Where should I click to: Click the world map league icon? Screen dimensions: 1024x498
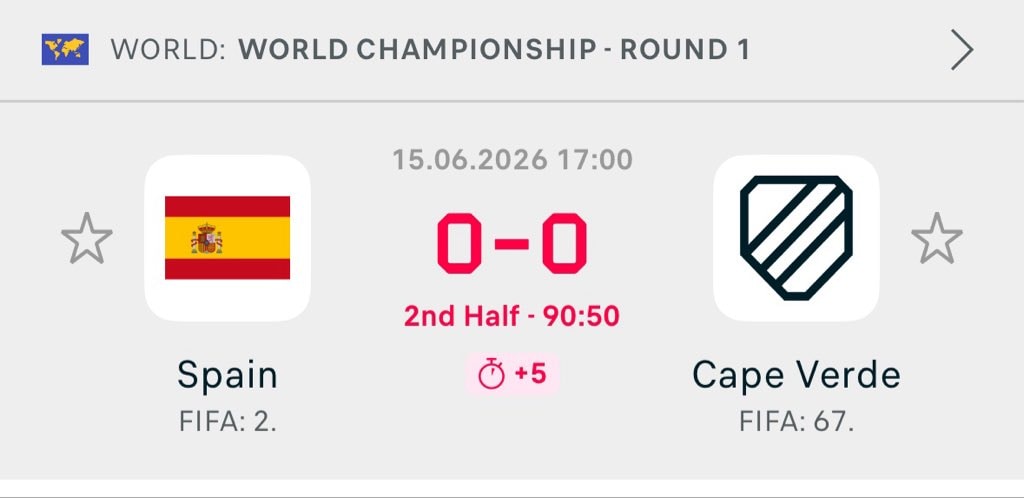[x=65, y=50]
